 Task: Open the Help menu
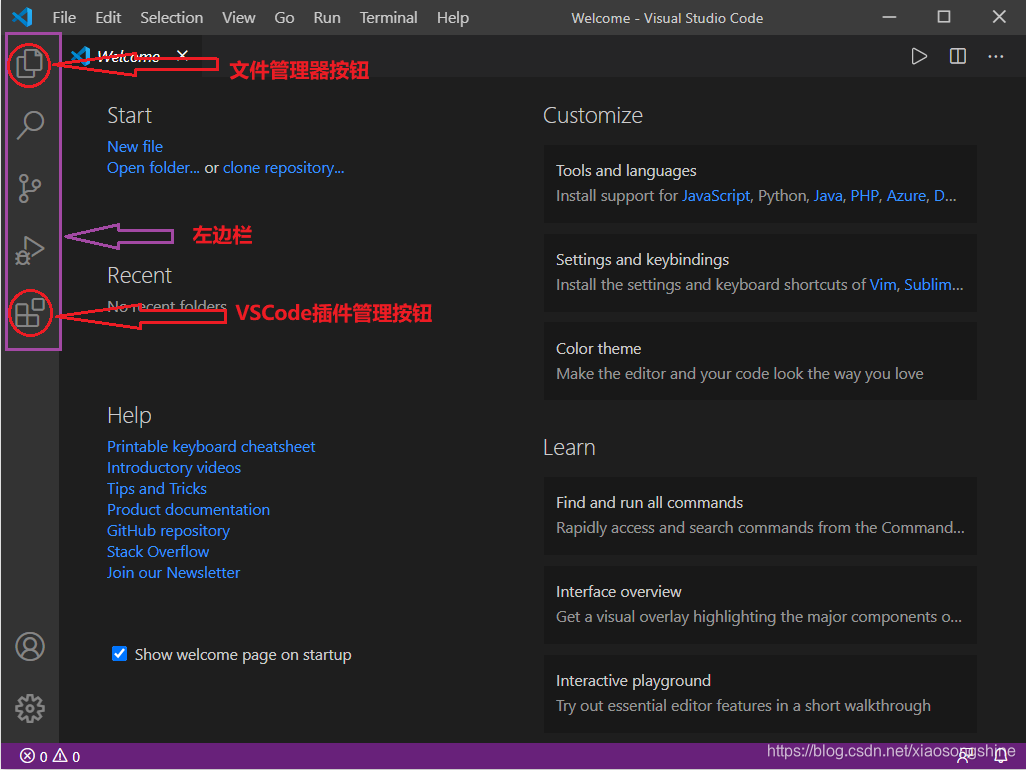click(453, 18)
